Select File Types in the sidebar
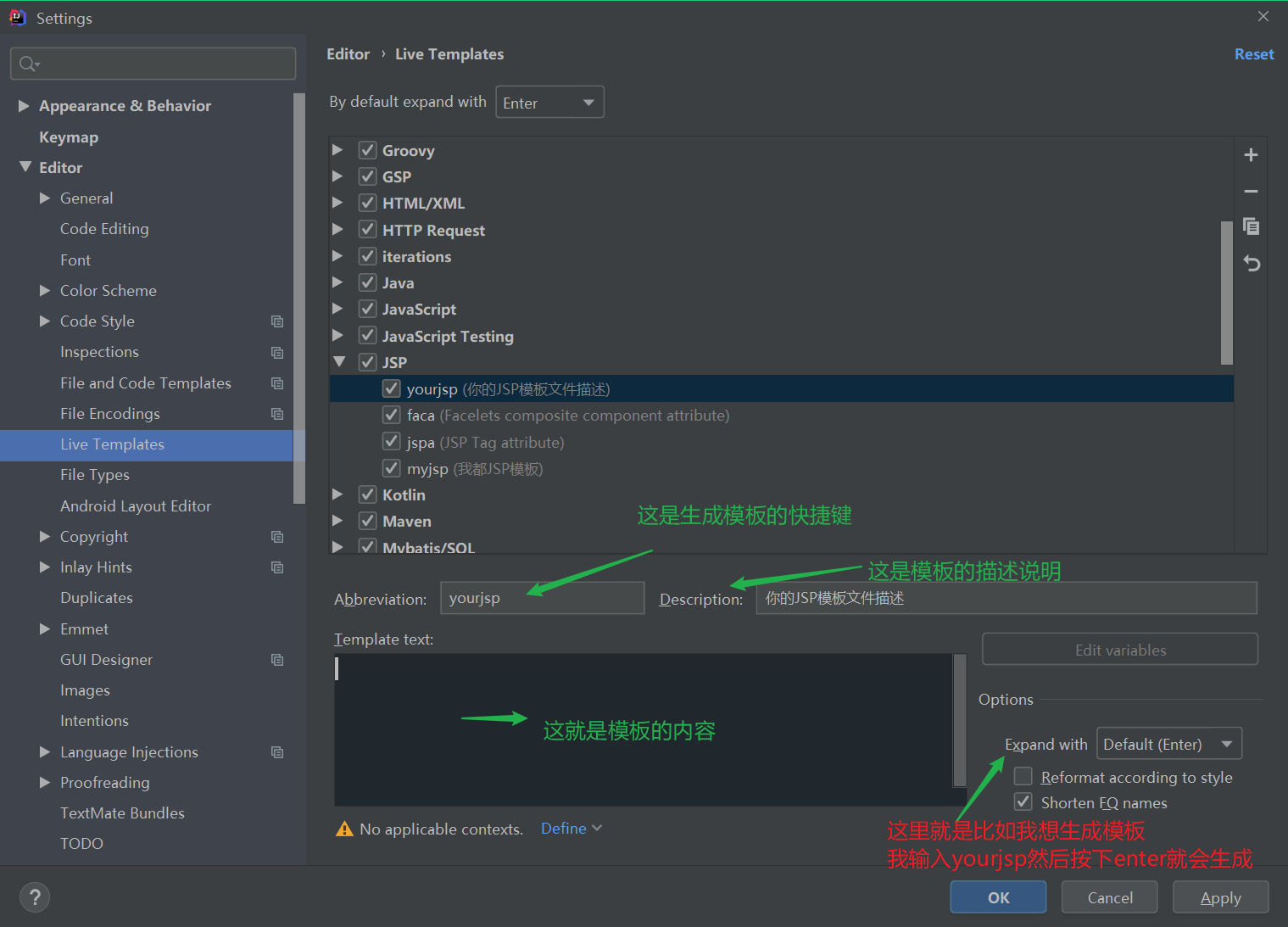1288x927 pixels. tap(95, 475)
